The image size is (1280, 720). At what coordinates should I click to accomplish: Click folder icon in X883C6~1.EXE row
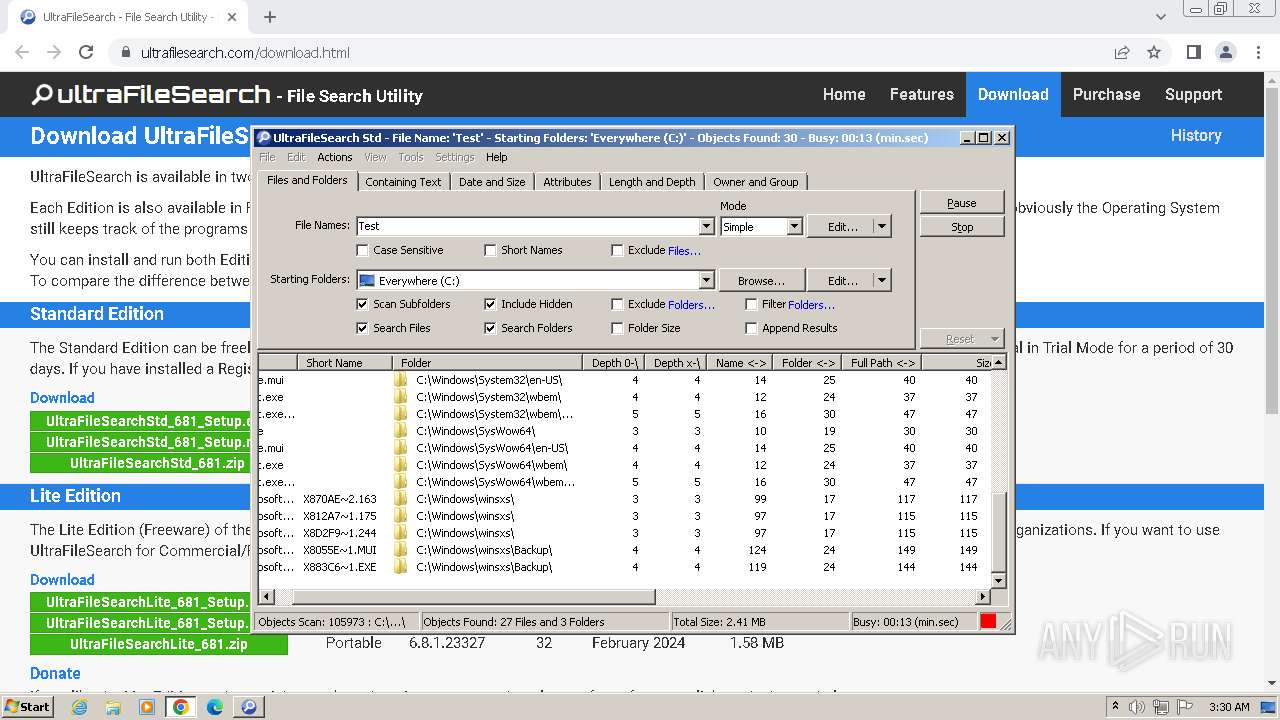click(x=401, y=567)
